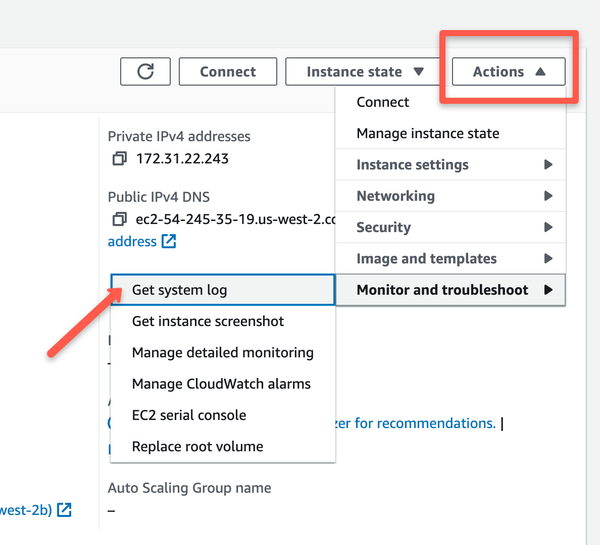Click external link icon next to west-2b
The image size is (600, 545).
pos(64,510)
